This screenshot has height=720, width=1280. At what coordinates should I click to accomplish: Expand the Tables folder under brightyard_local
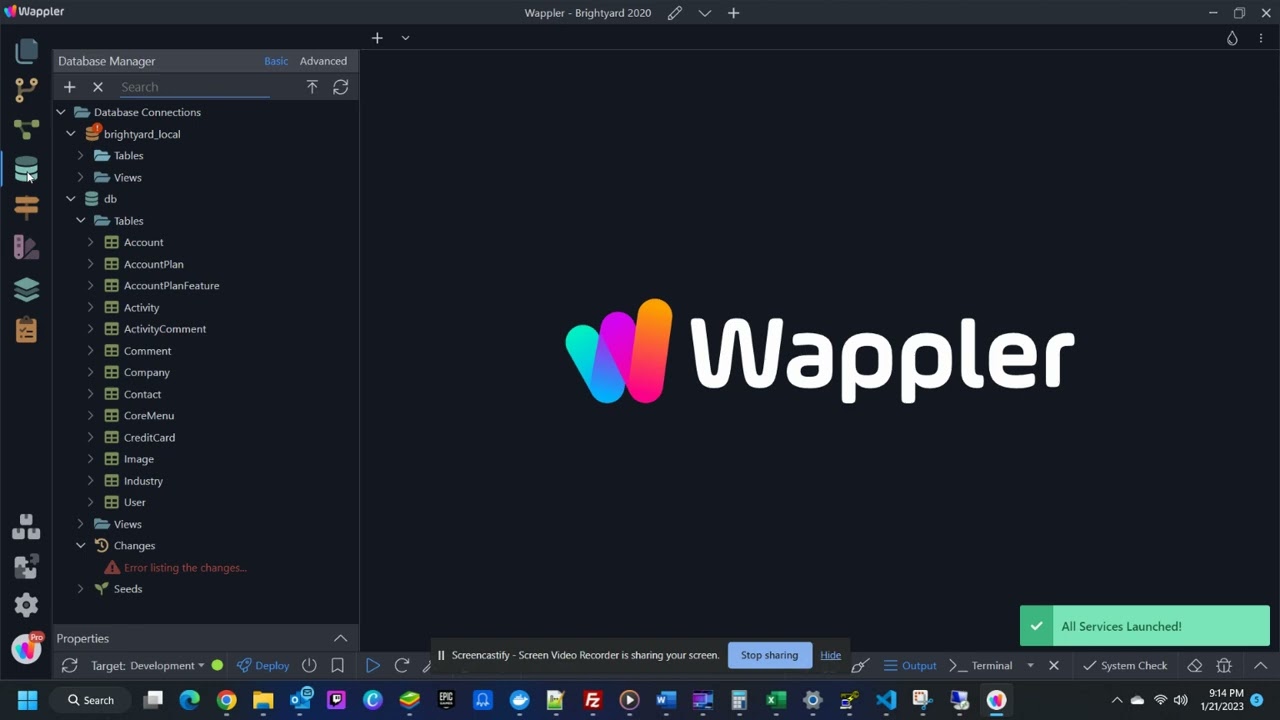81,156
